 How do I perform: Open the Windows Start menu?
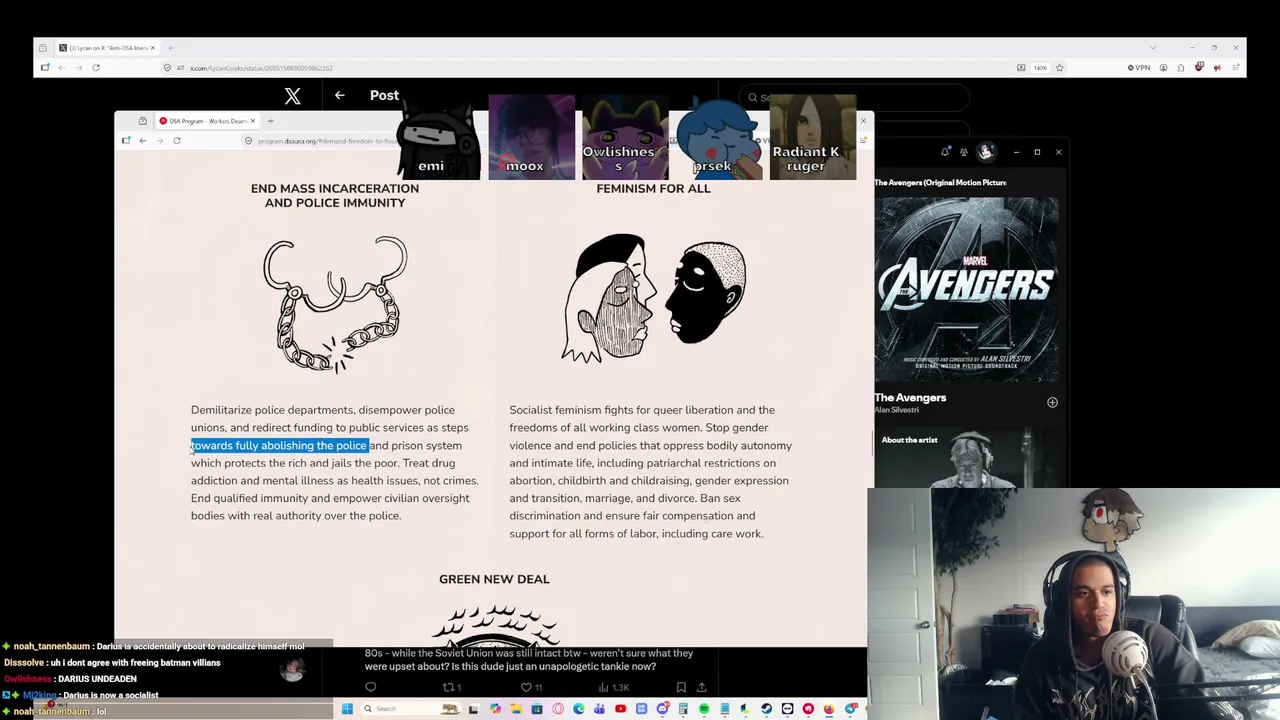coord(347,709)
